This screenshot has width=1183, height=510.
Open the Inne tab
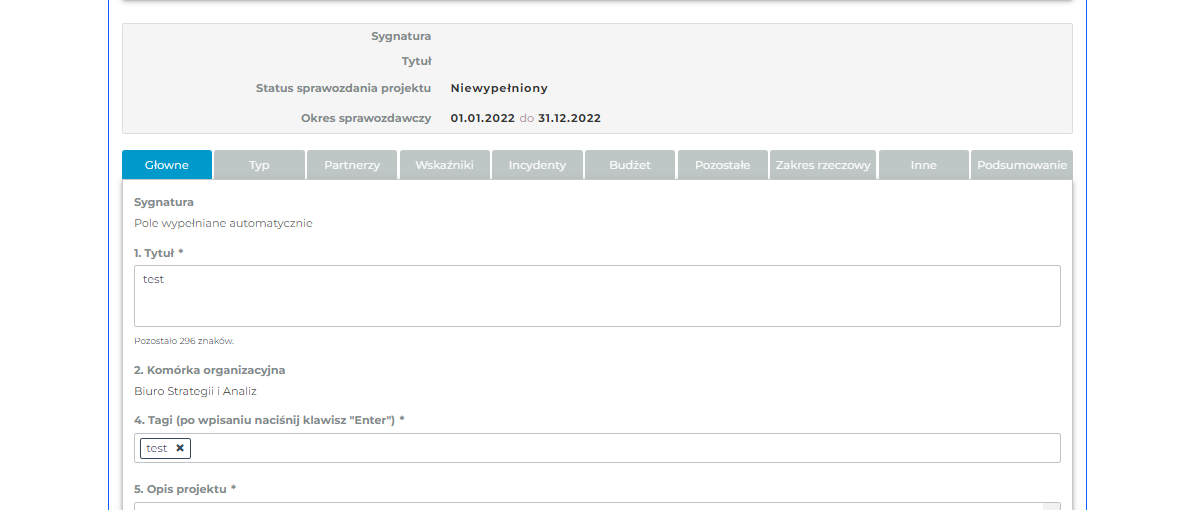pyautogui.click(x=924, y=165)
